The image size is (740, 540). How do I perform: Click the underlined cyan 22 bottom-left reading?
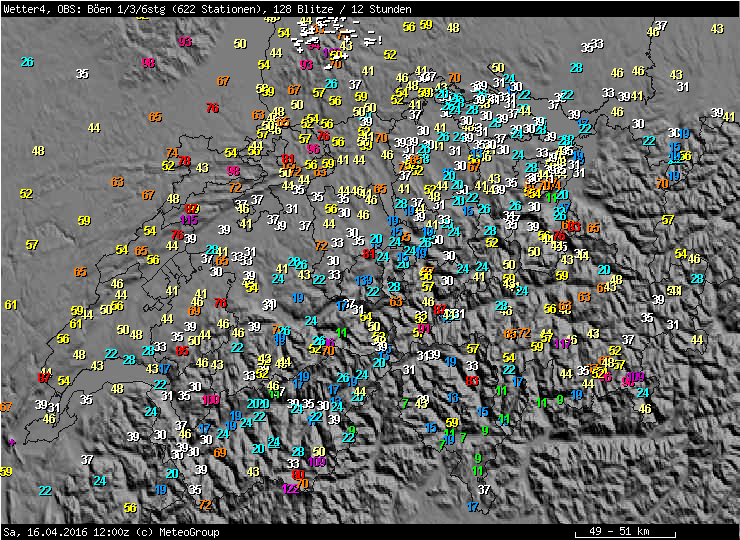45,491
